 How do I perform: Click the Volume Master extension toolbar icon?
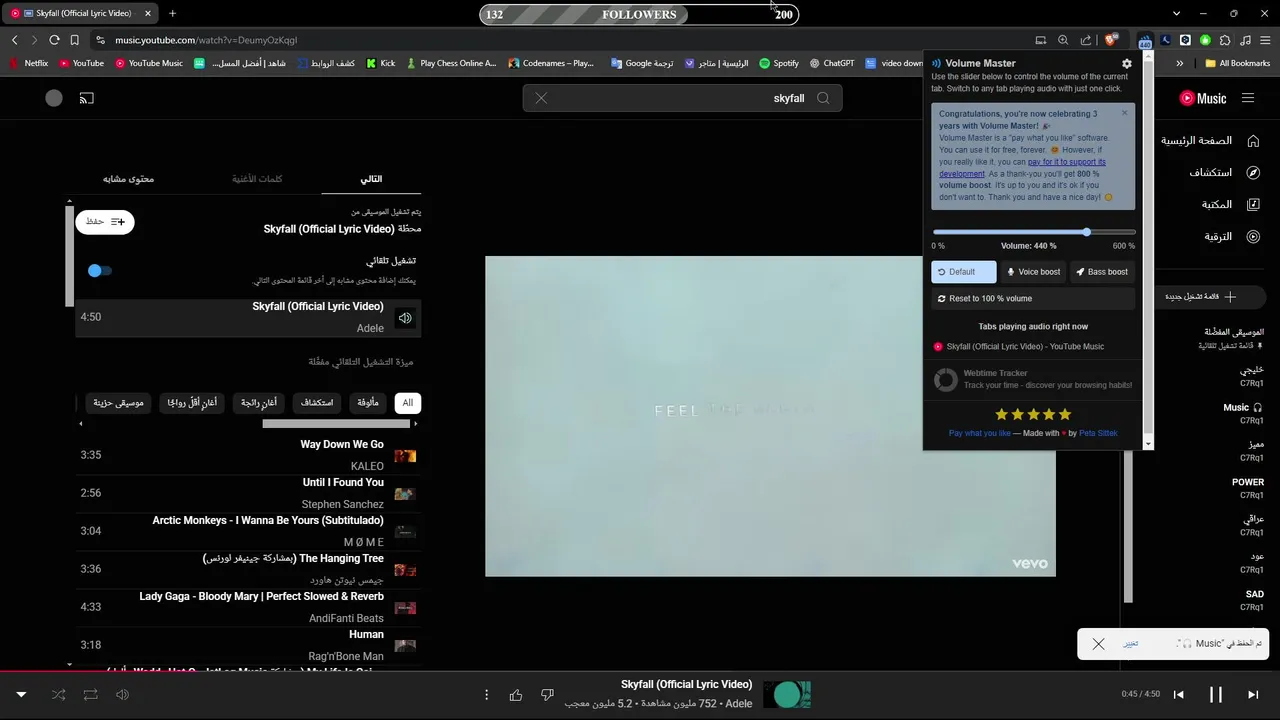[x=1145, y=40]
